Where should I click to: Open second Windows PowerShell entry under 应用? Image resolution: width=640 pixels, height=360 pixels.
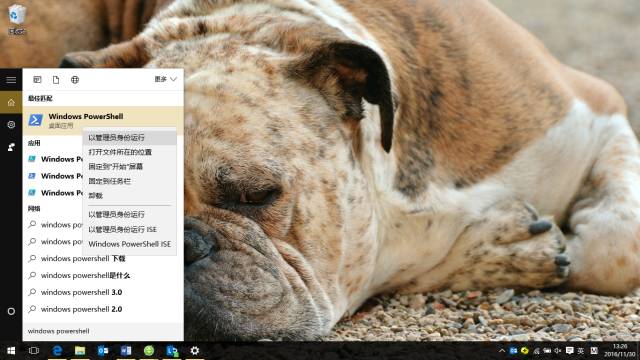pos(53,176)
